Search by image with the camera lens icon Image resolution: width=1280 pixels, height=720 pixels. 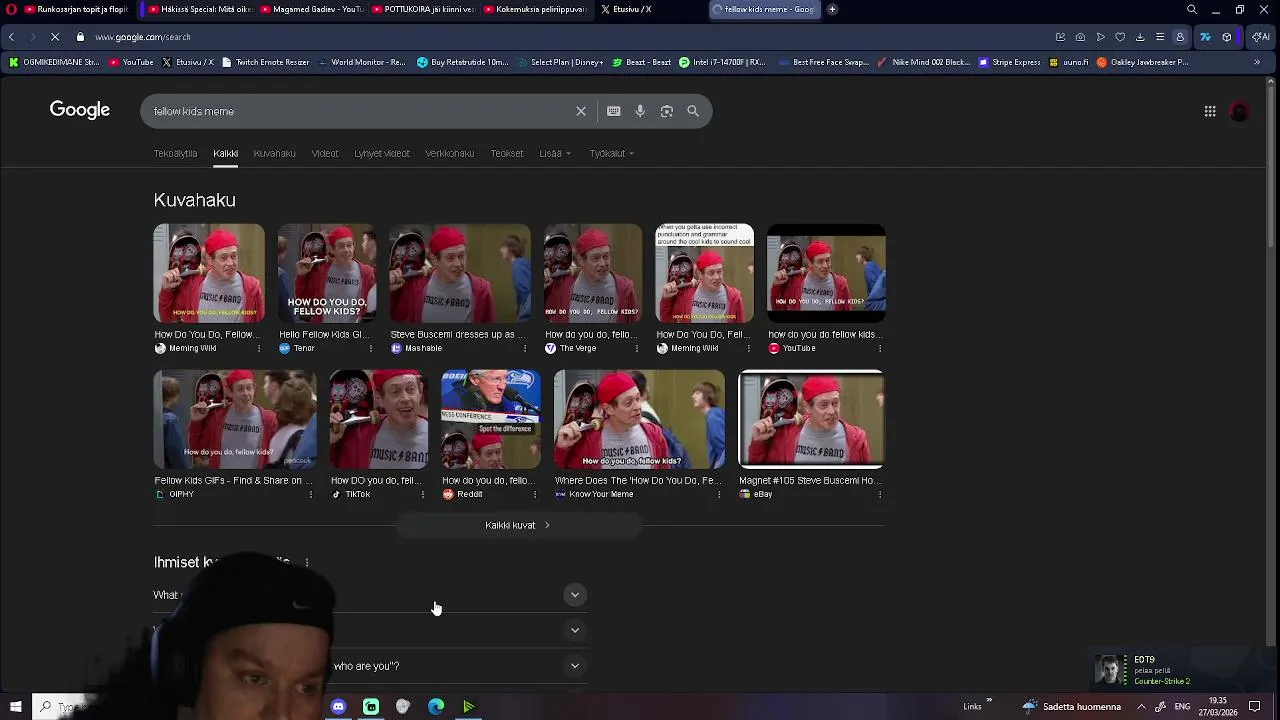pos(667,111)
